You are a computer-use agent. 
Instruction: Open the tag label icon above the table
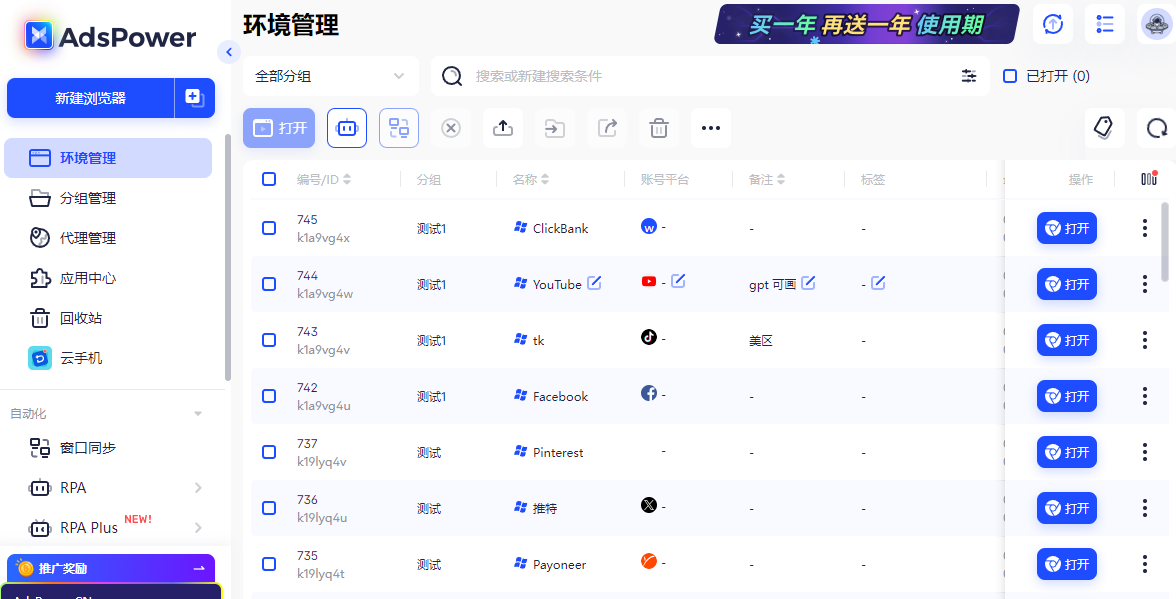coord(1103,128)
